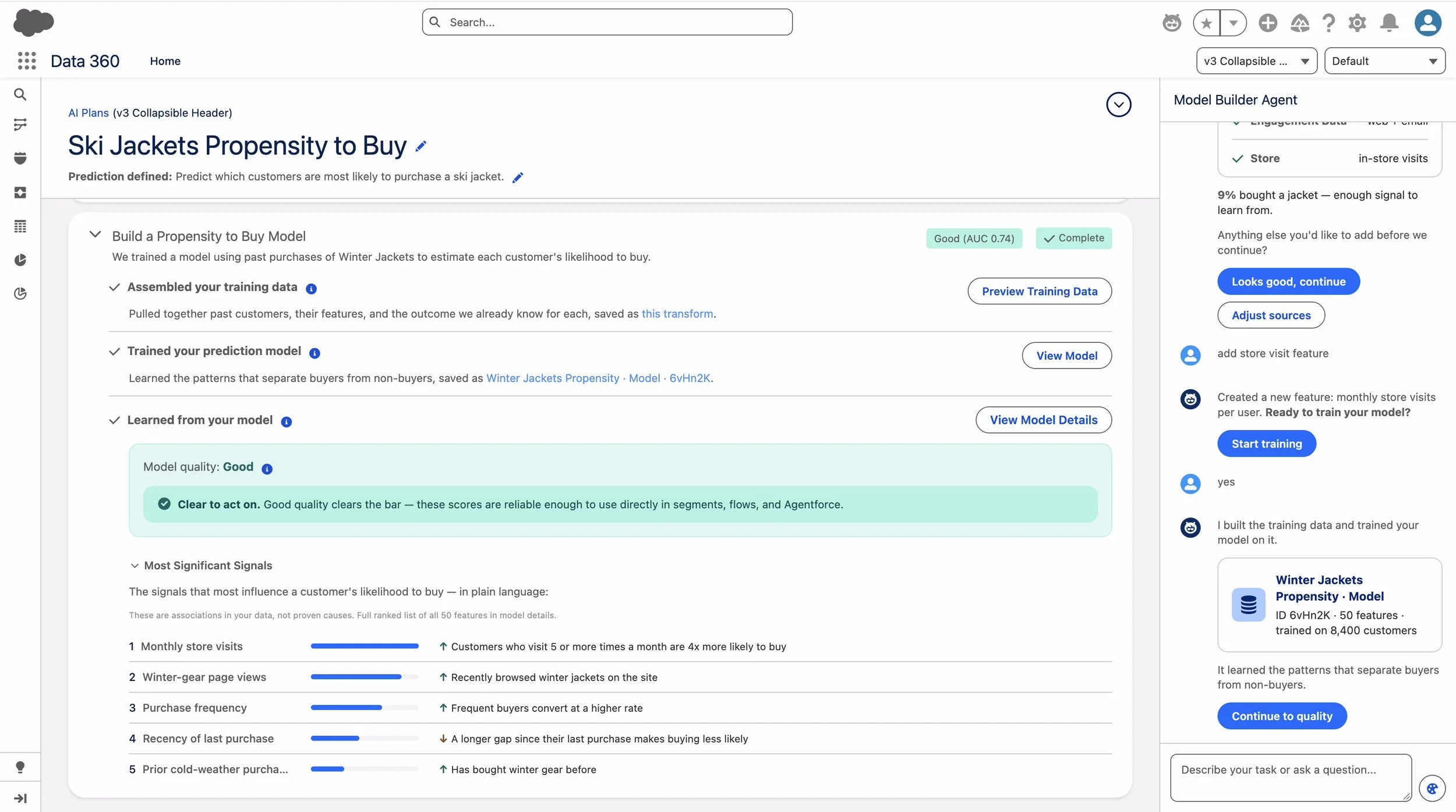
Task: Click the View Model button
Action: pyautogui.click(x=1066, y=356)
